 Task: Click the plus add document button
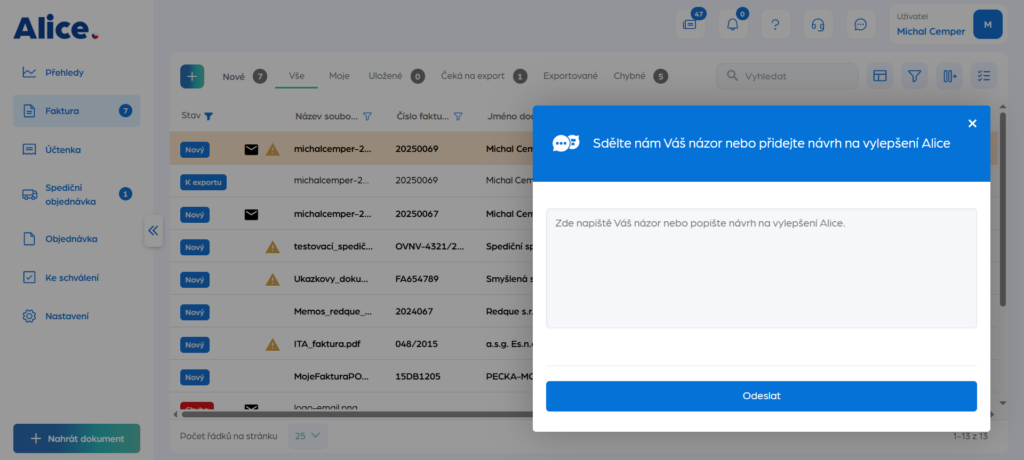tap(192, 76)
